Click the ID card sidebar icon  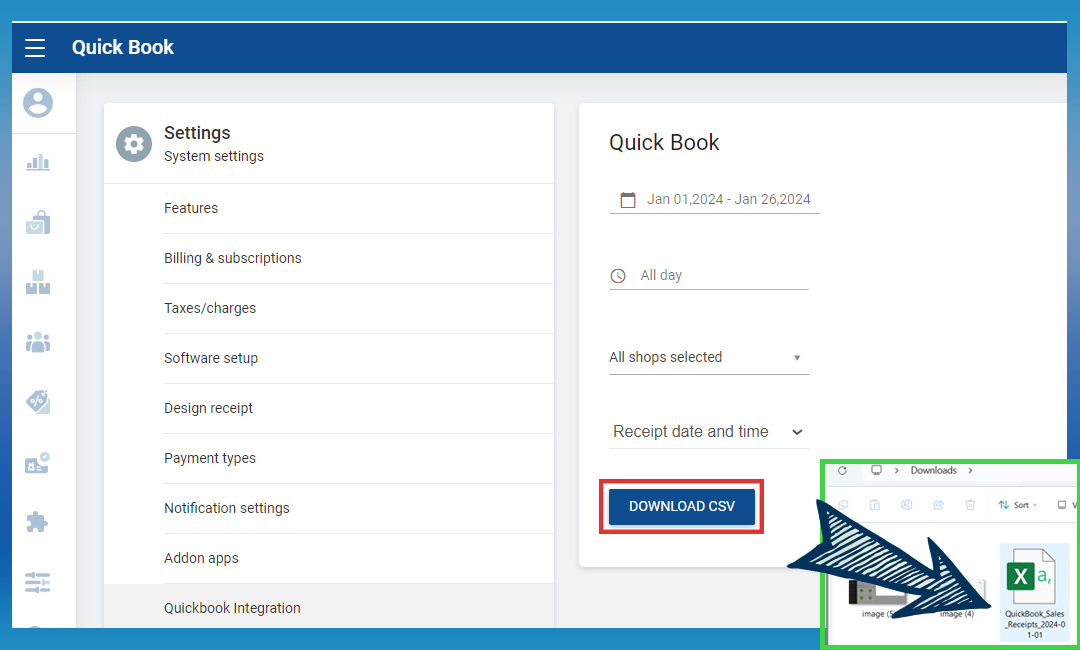38,463
